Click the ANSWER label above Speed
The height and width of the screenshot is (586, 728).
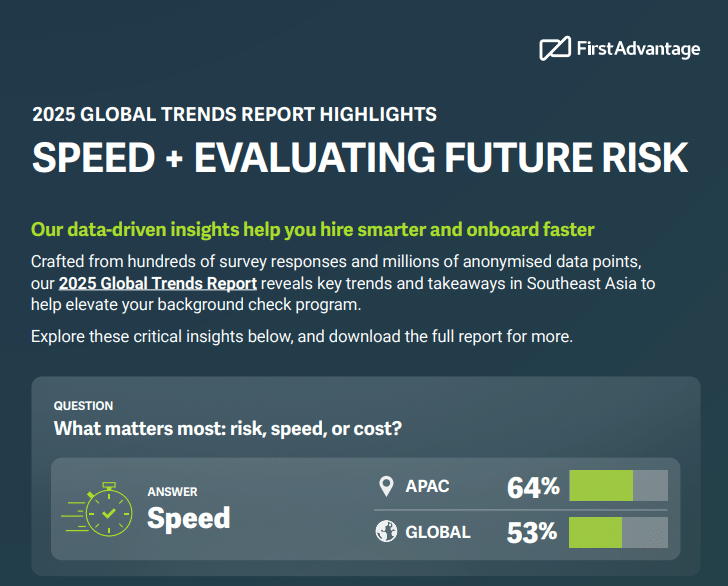pyautogui.click(x=173, y=492)
